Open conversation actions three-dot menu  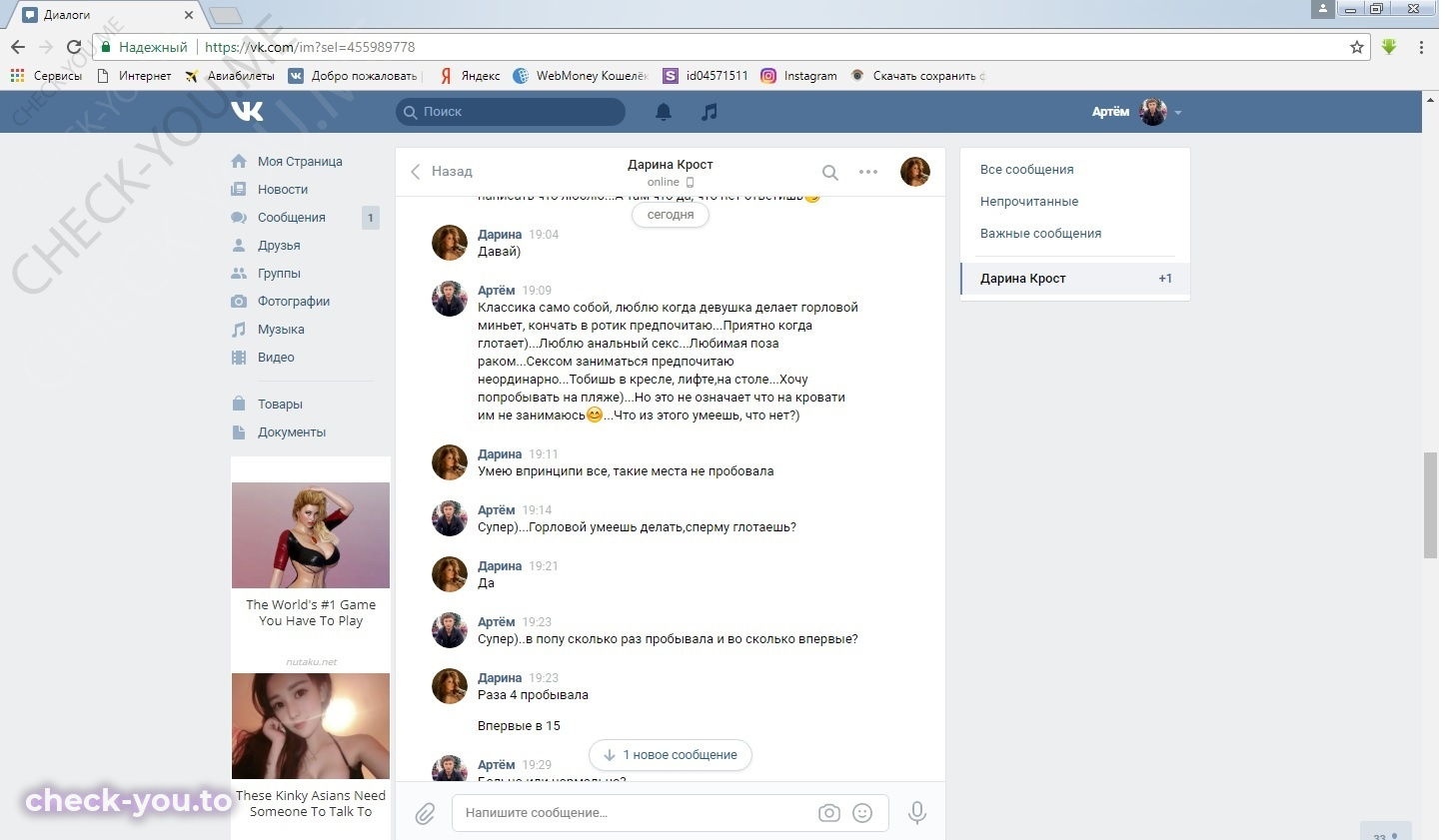[868, 172]
